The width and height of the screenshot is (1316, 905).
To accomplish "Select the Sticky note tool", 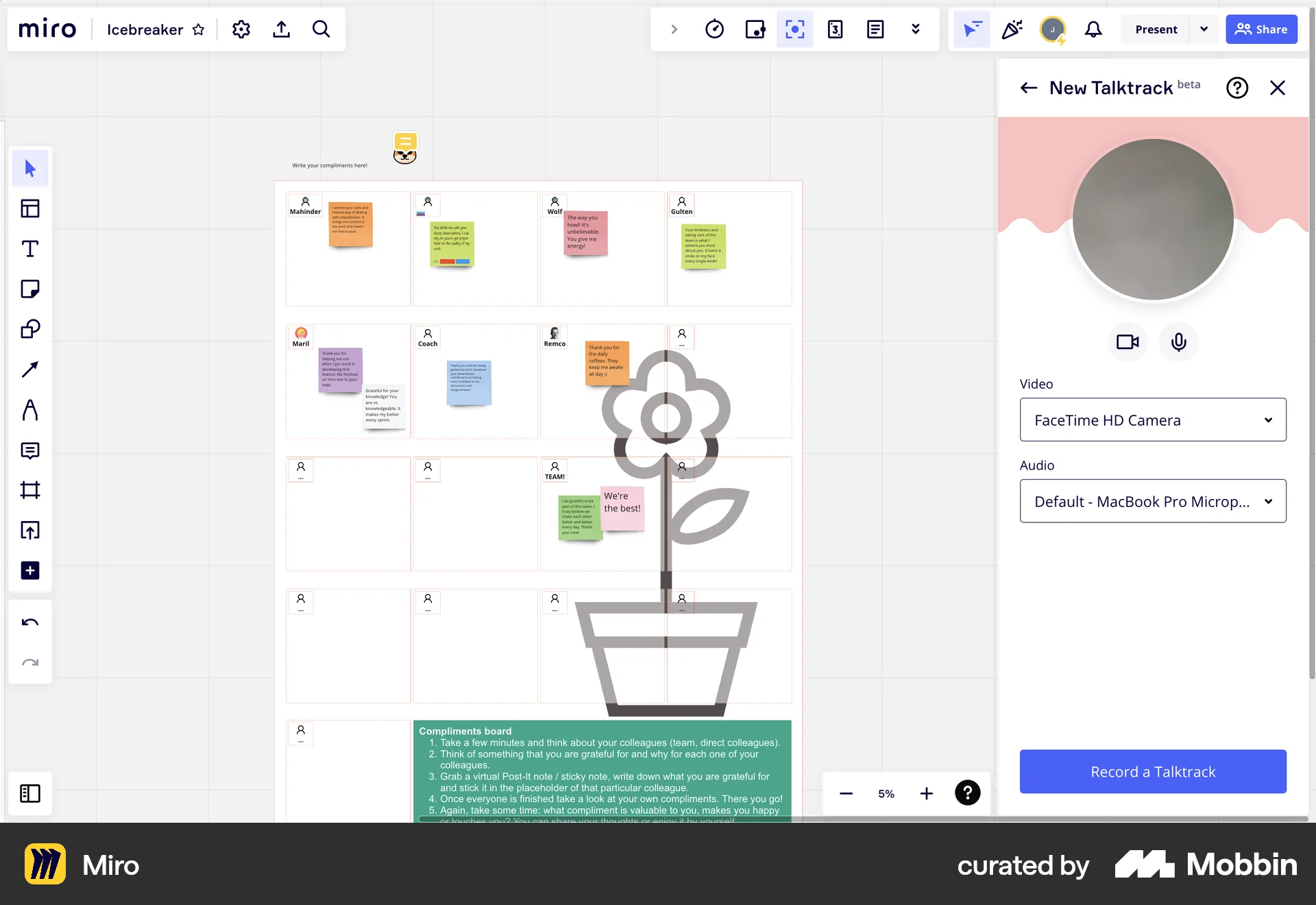I will coord(29,289).
